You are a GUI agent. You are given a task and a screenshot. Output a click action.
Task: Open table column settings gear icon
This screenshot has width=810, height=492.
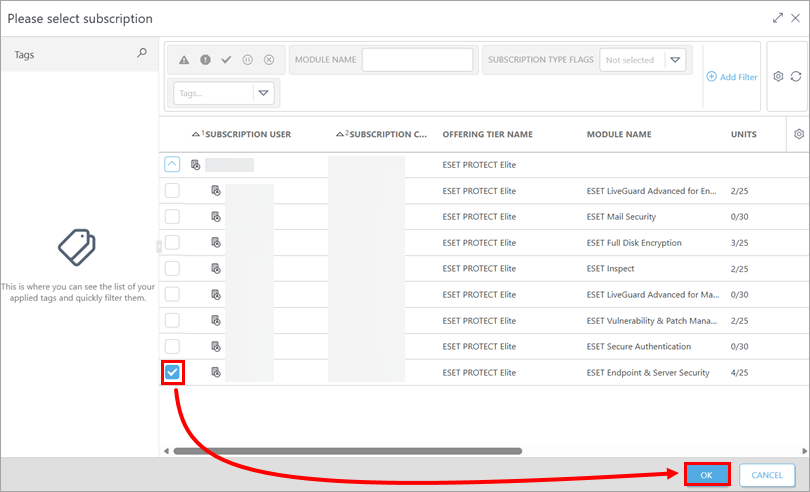(798, 134)
